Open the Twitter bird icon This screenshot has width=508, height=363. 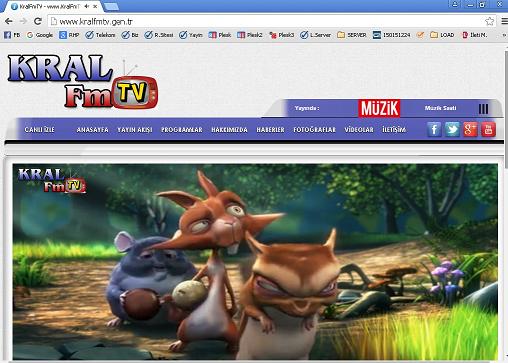coord(452,130)
